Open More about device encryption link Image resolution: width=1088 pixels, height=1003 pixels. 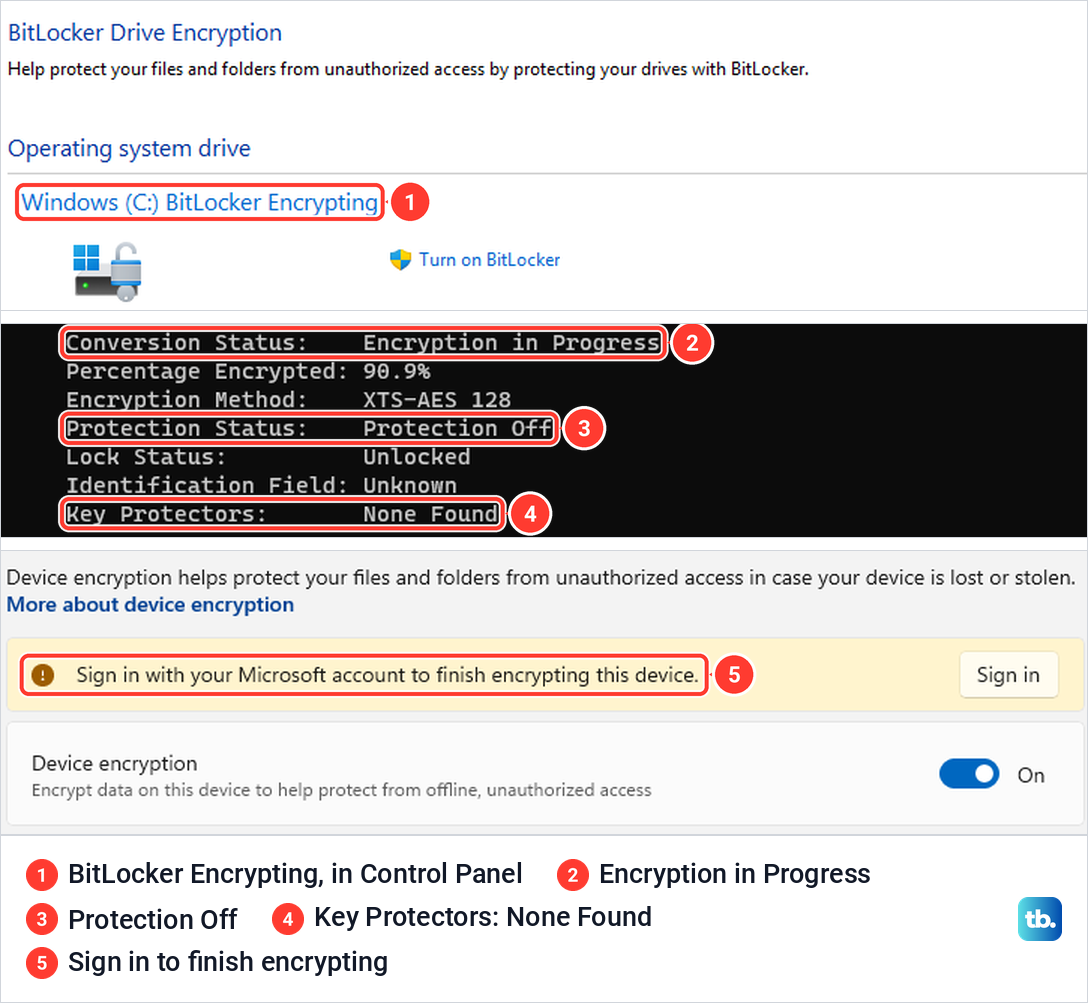pos(150,604)
